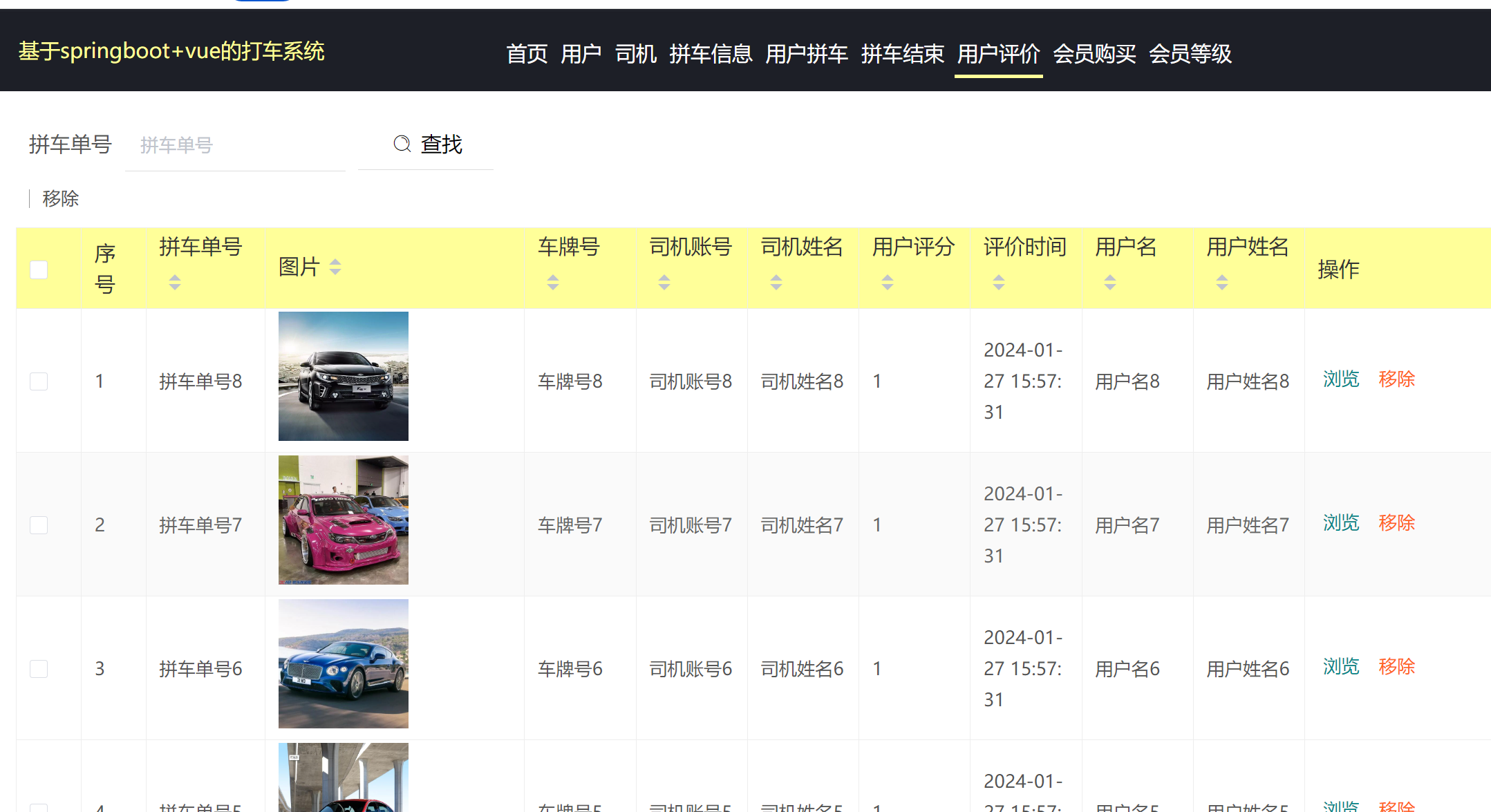Sort by 车牌号 column sort icon
The image size is (1491, 812).
pyautogui.click(x=552, y=281)
